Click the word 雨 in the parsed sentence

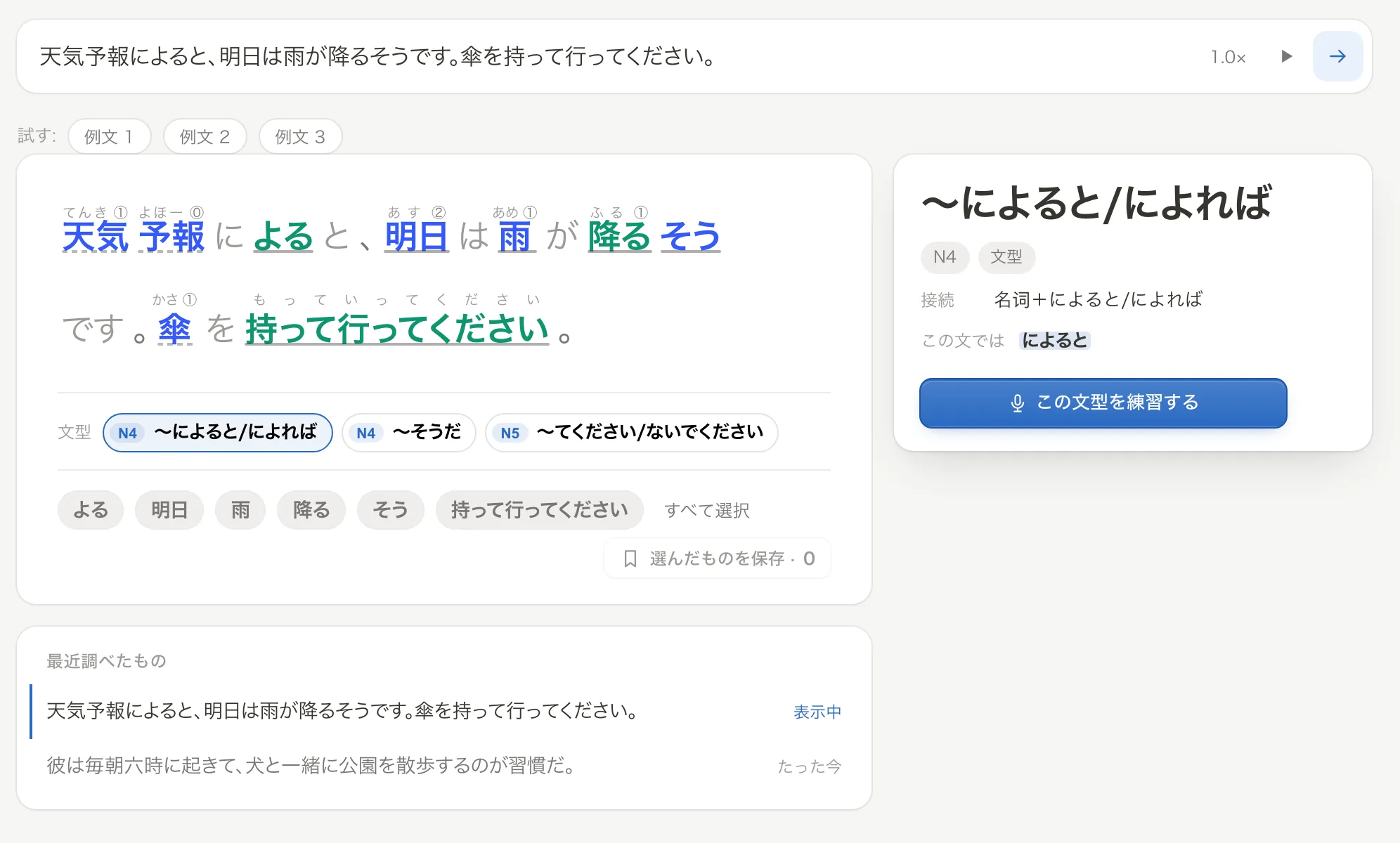515,236
